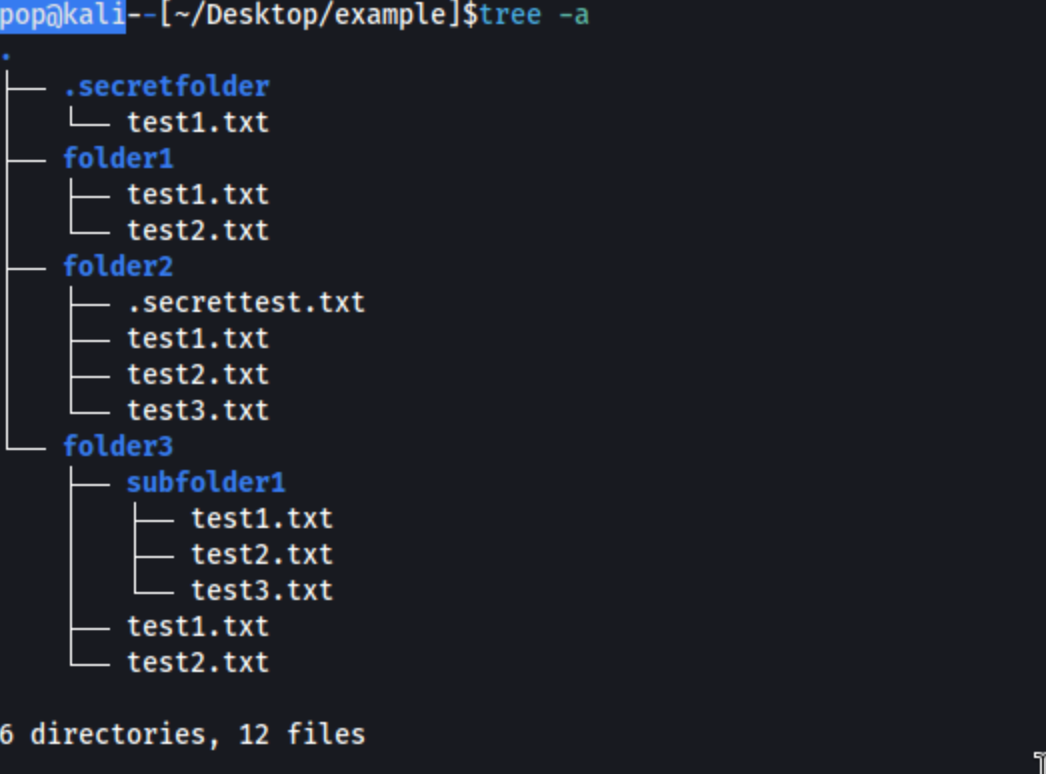Click the typed tree command
The image size is (1046, 774).
[510, 15]
